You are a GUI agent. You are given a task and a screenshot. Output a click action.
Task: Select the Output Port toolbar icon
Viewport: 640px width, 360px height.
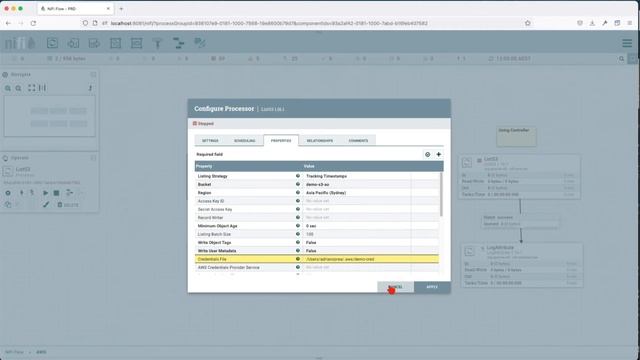[x=94, y=43]
